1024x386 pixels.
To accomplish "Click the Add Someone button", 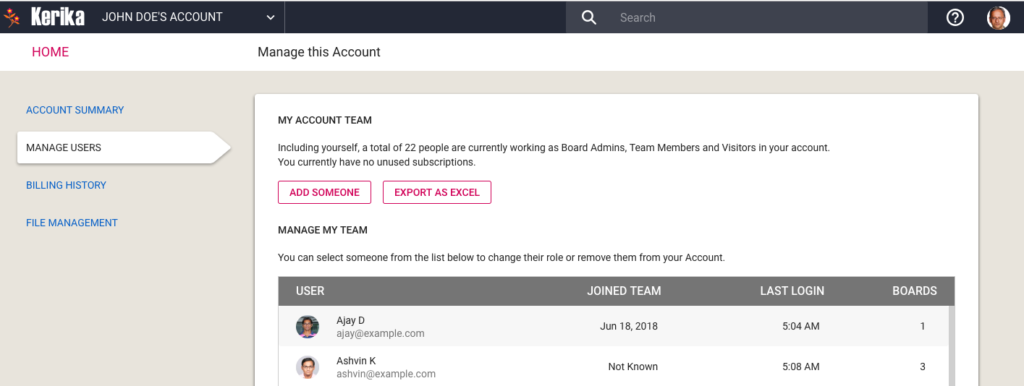I will 325,193.
